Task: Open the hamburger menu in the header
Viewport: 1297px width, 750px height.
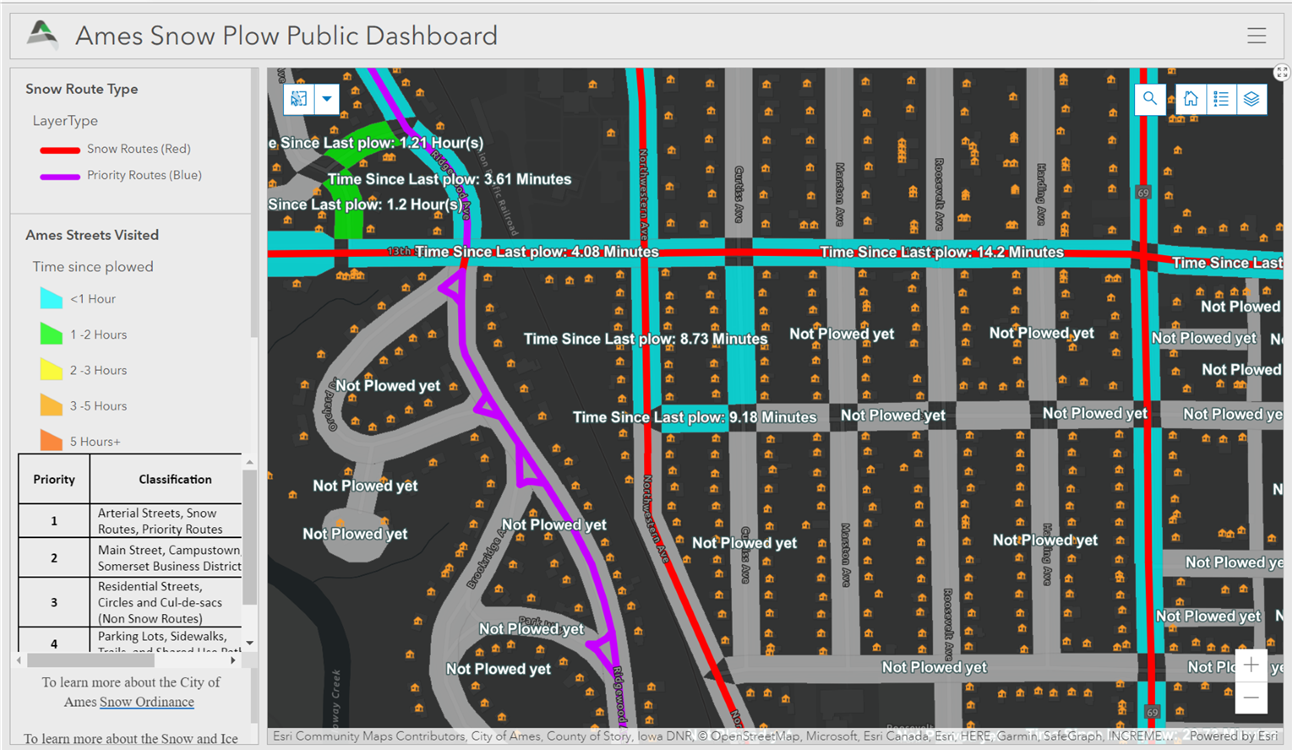Action: [x=1257, y=36]
